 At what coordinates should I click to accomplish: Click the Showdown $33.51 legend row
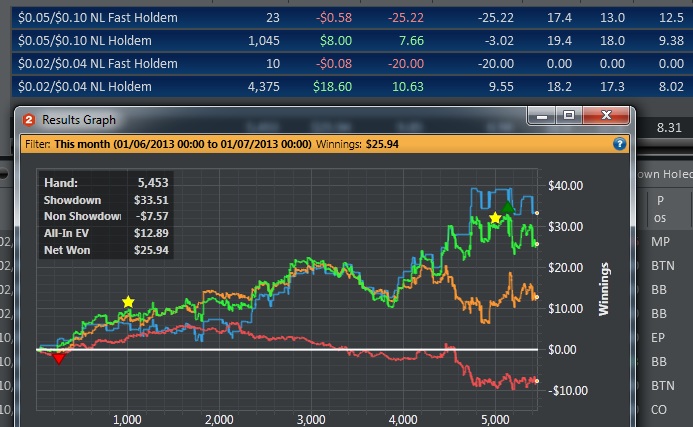[x=106, y=200]
